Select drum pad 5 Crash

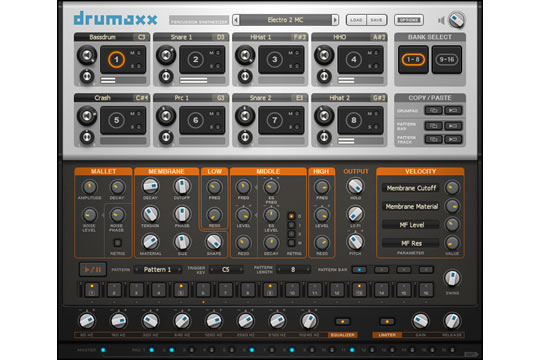(x=116, y=120)
